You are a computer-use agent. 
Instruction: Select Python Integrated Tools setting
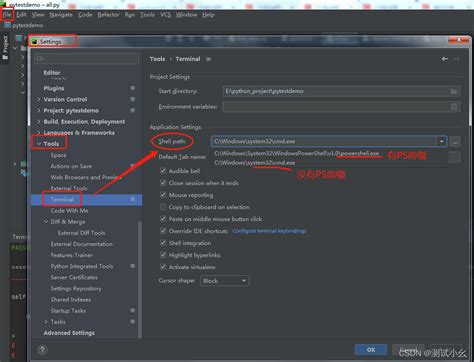(82, 266)
